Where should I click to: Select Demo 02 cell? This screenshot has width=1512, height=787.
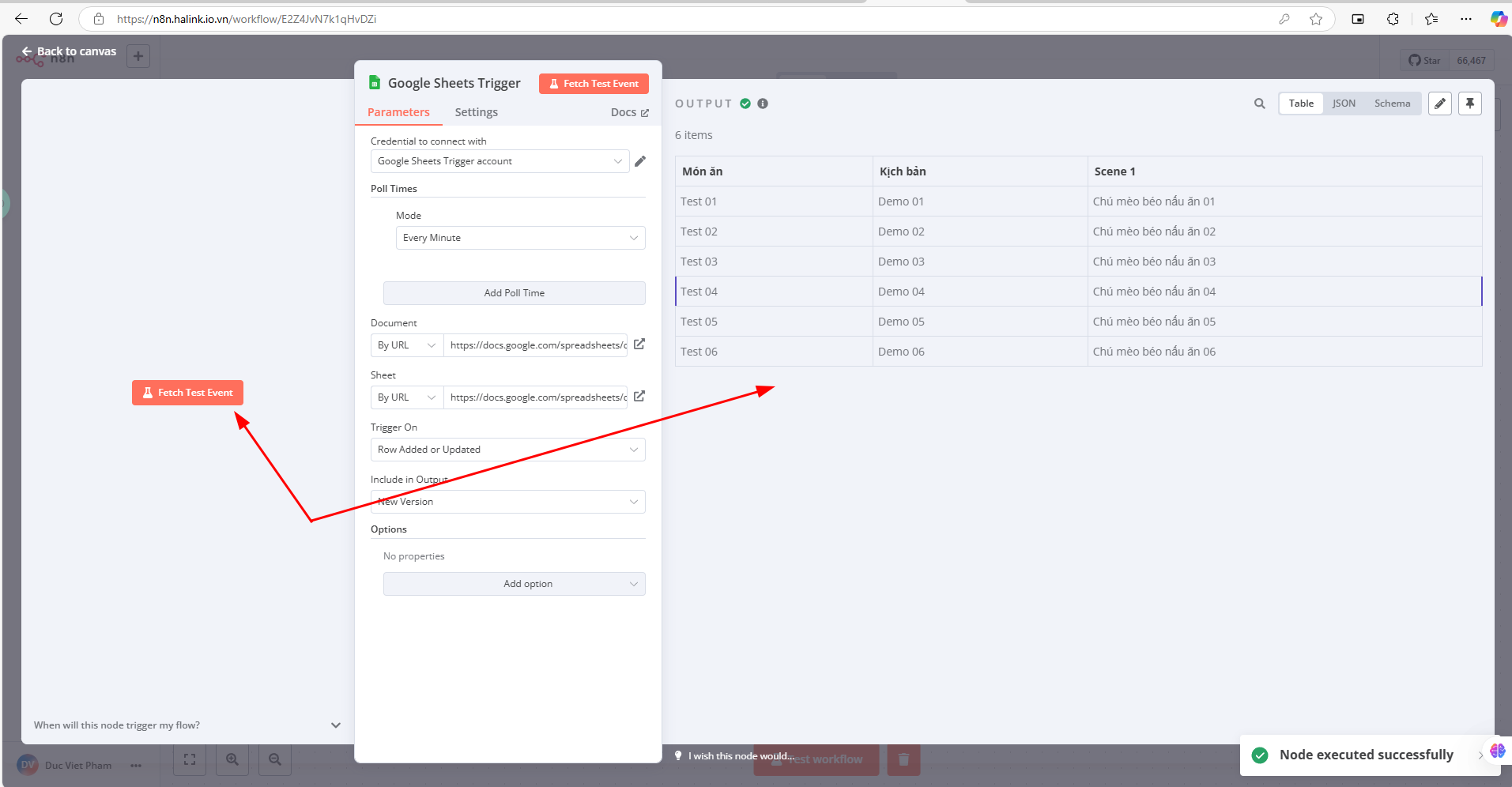coord(980,232)
